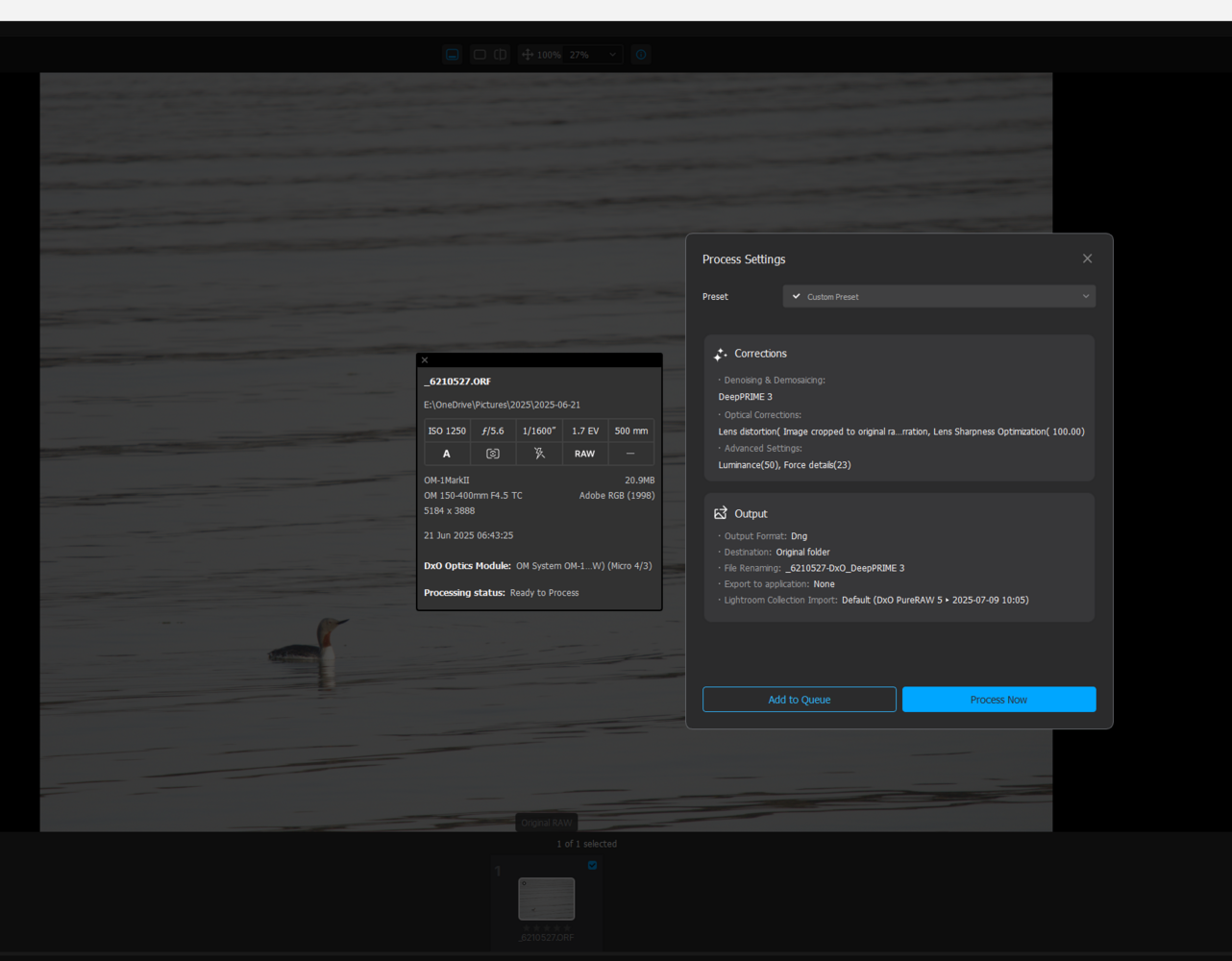The image size is (1232, 961).
Task: Set zoom to 100%
Action: 549,55
